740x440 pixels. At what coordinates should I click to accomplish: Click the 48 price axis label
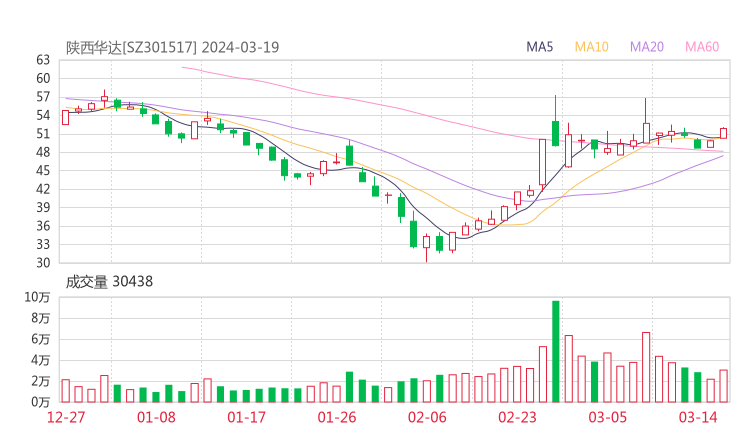point(43,152)
